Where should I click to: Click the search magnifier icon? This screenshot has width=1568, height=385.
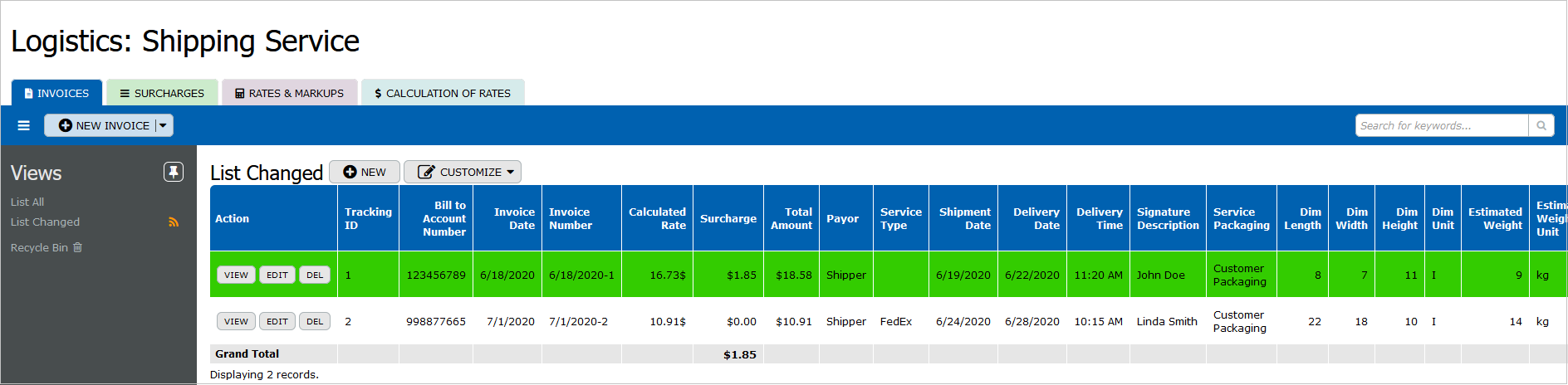coord(1541,125)
